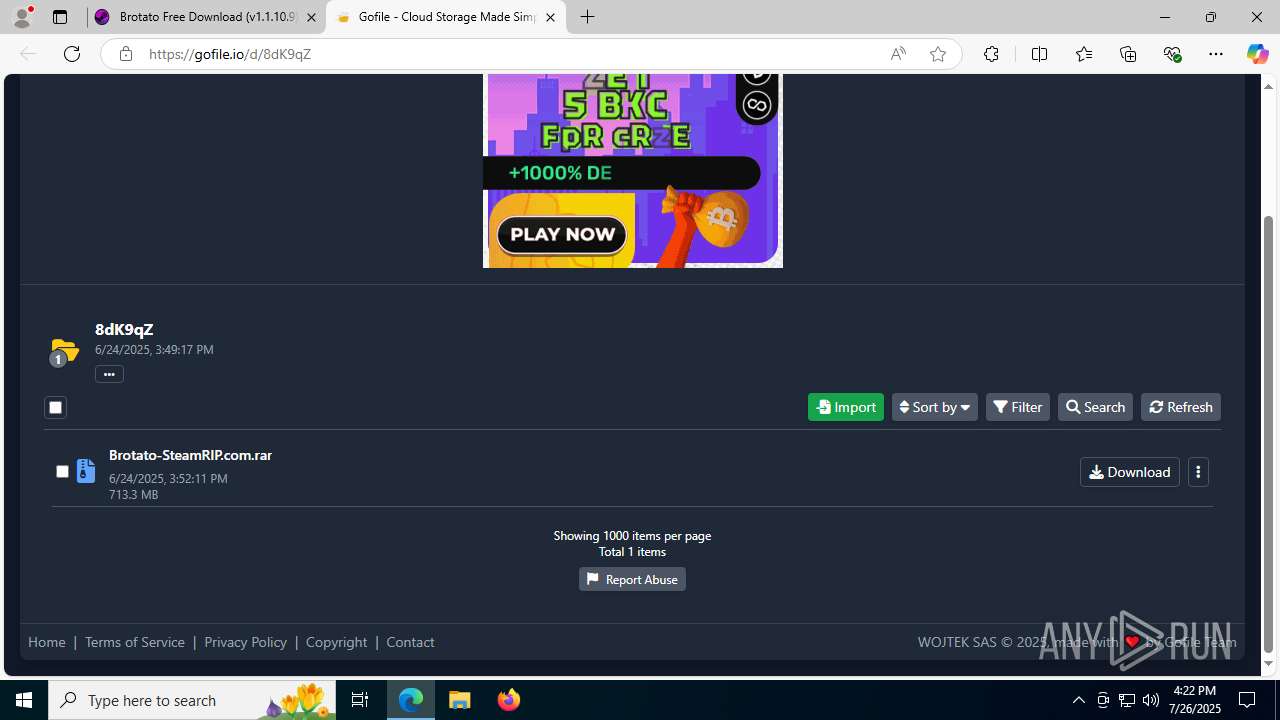Refresh the folder listing
This screenshot has width=1280, height=720.
pyautogui.click(x=1181, y=407)
